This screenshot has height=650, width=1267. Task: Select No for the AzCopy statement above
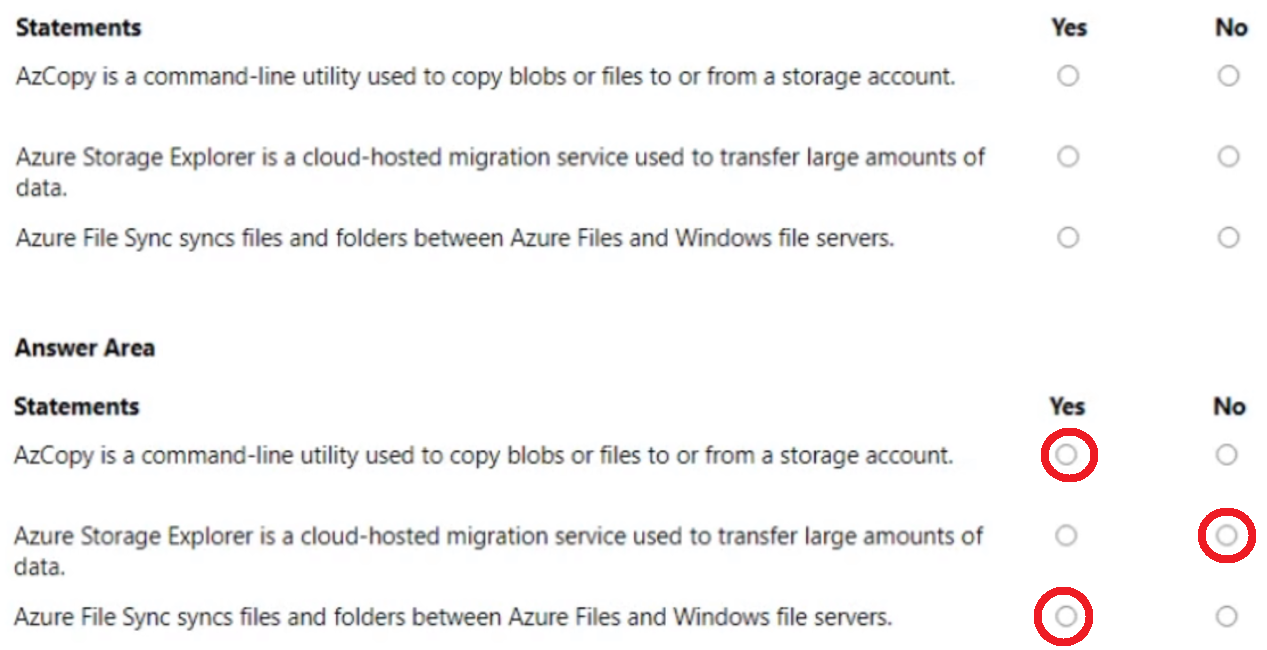click(x=1229, y=76)
